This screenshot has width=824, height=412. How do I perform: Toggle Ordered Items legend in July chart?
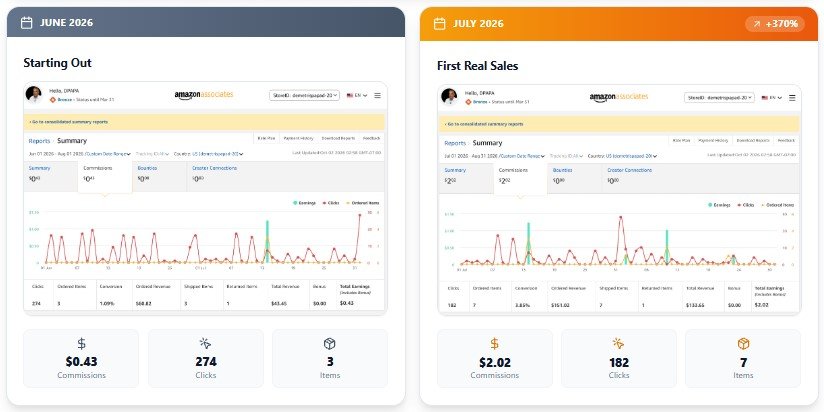point(778,205)
